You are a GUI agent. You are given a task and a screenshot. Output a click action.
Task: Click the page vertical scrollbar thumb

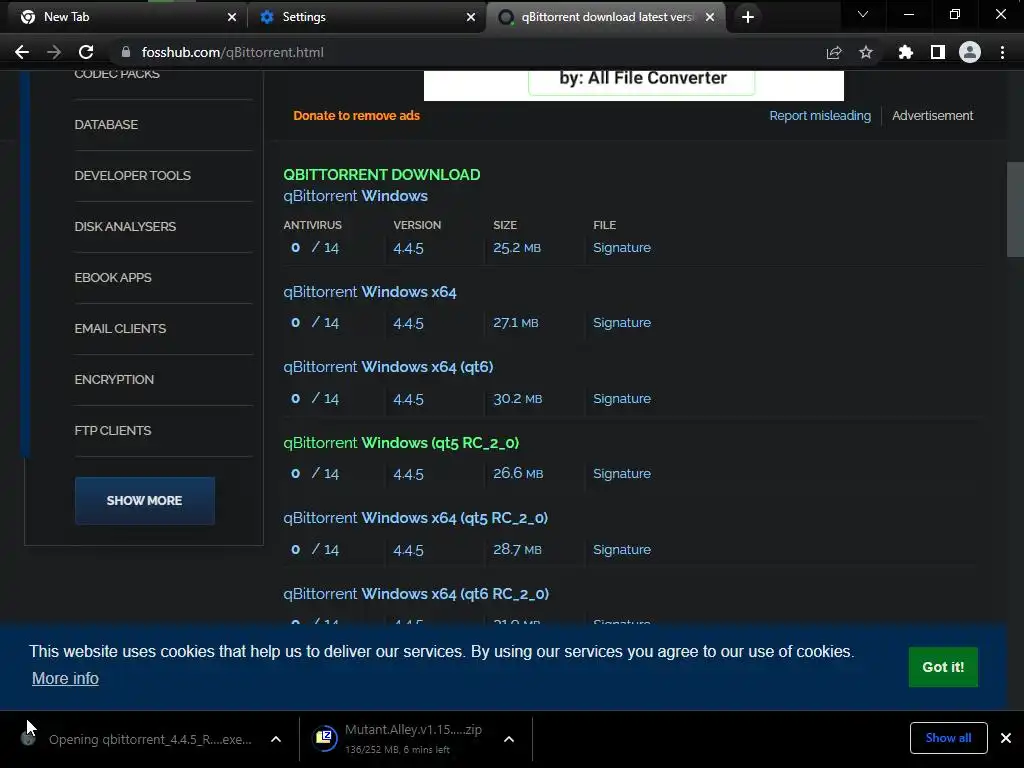[x=1015, y=209]
